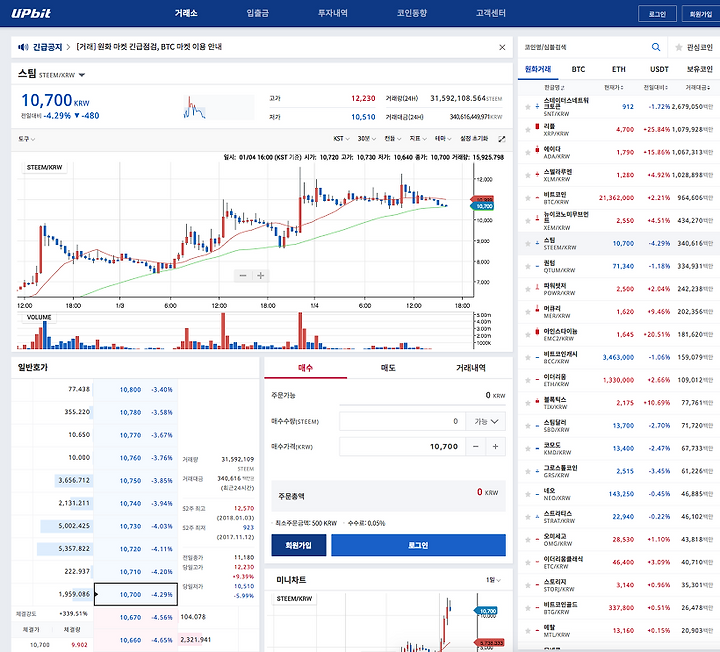Favorite the NEO/KRW row star
Viewport: 720px width, 652px height.
[x=528, y=494]
